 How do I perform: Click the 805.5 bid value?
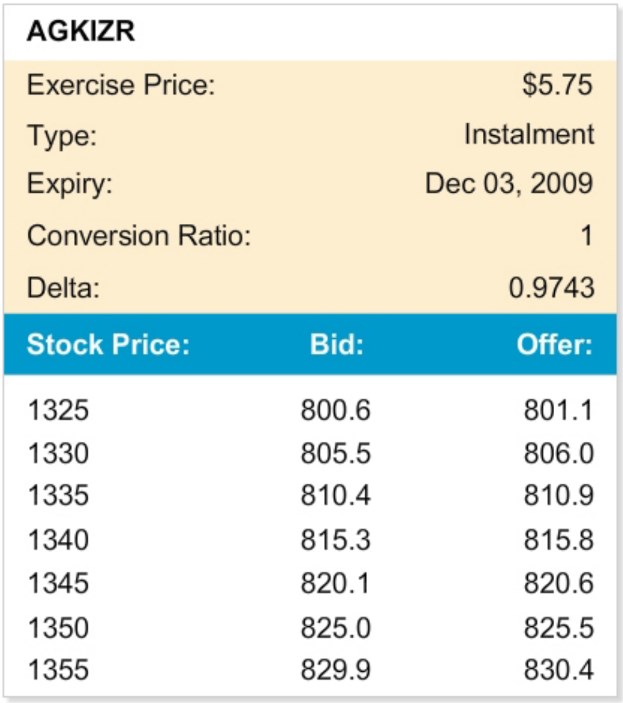coord(335,454)
